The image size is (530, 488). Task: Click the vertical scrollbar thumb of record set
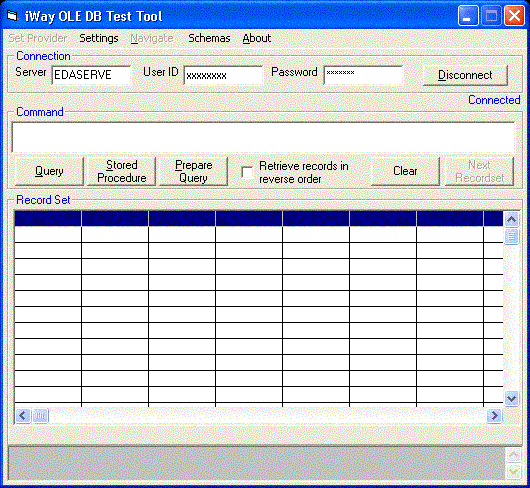pyautogui.click(x=511, y=236)
